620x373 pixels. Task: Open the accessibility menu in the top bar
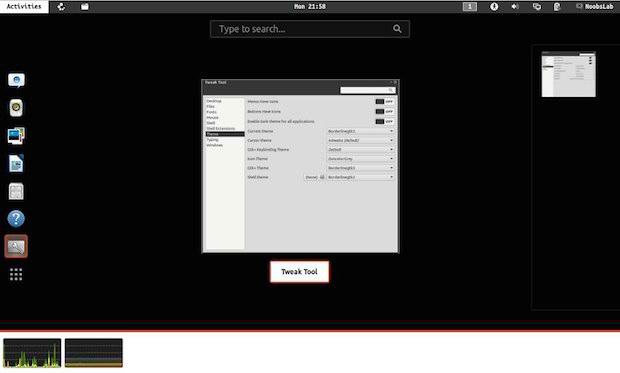(x=494, y=6)
